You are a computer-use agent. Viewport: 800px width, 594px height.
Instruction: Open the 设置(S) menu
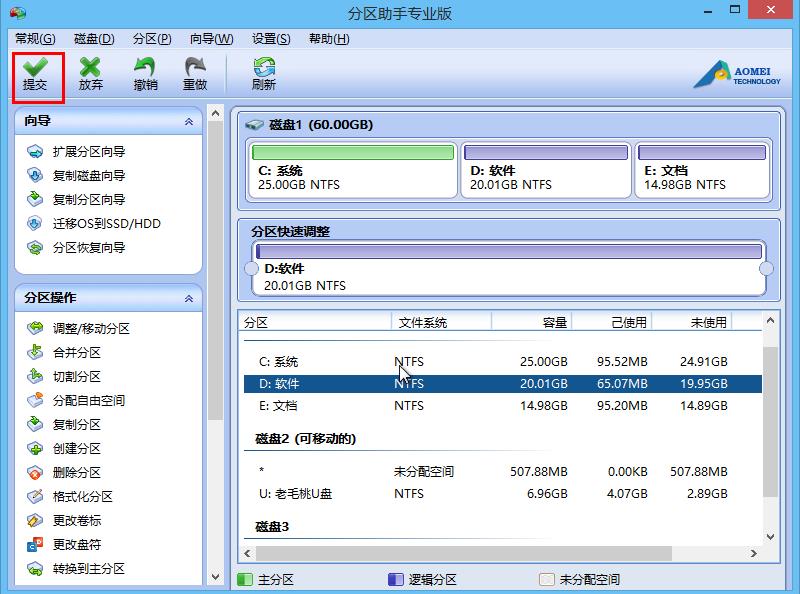coord(271,39)
